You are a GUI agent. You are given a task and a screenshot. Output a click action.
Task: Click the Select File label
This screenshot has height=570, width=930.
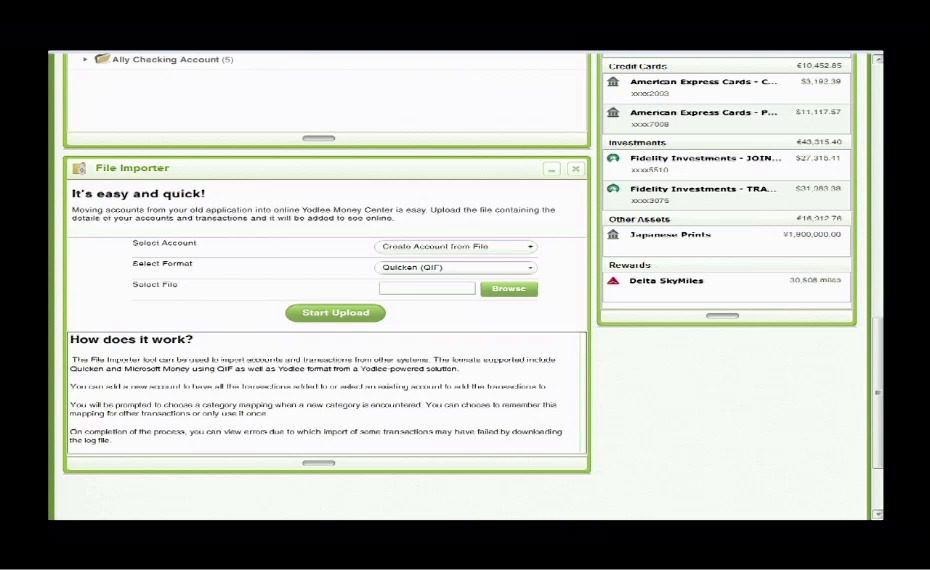155,284
